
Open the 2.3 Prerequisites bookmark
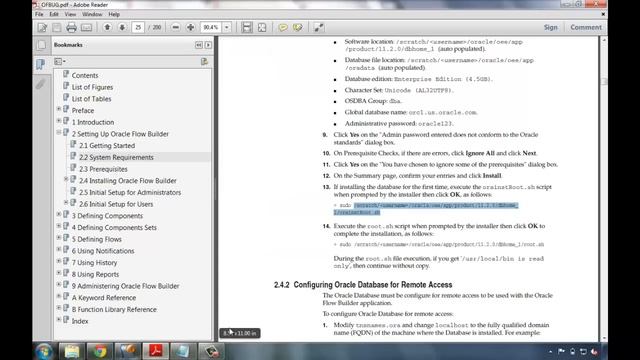coord(103,169)
